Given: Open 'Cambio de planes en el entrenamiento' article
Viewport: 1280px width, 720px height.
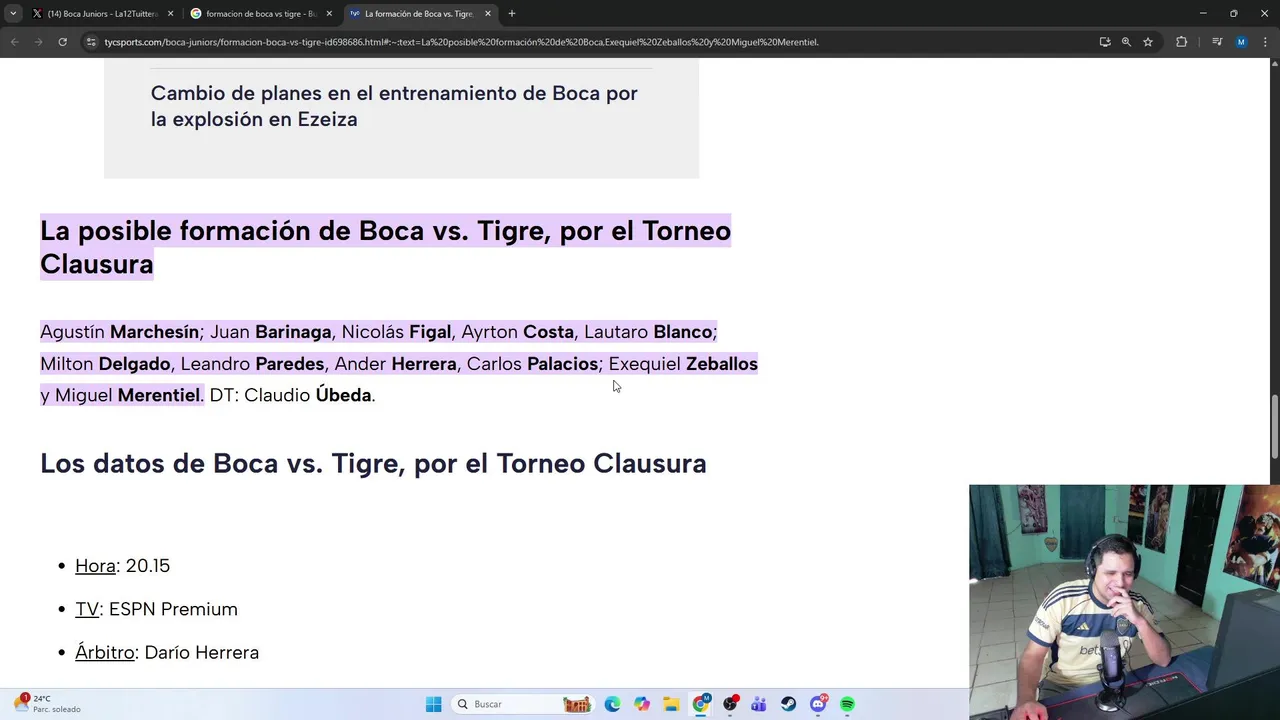Looking at the screenshot, I should pos(394,106).
